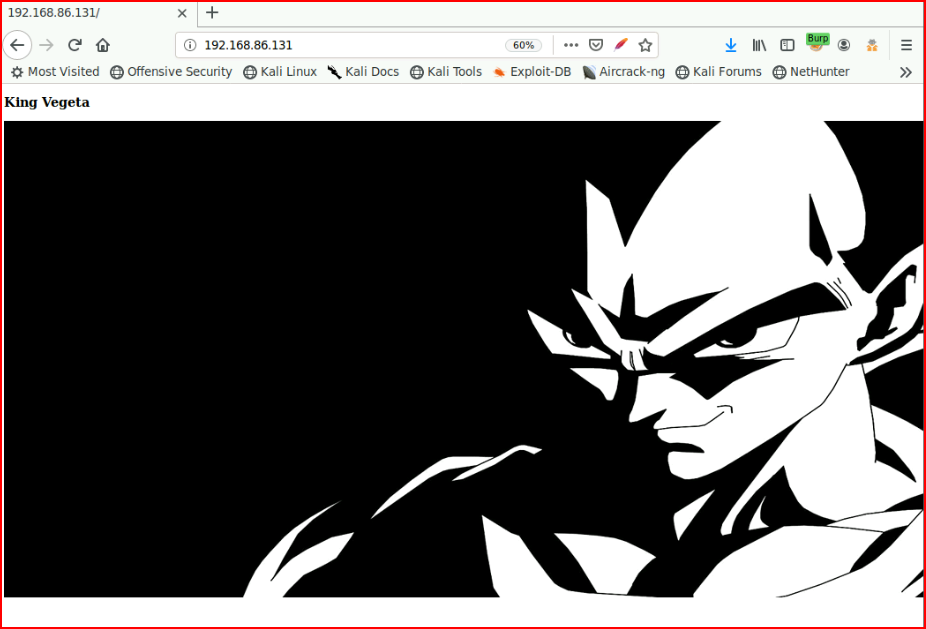This screenshot has height=629, width=926.
Task: Toggle the sidebar view
Action: click(787, 45)
